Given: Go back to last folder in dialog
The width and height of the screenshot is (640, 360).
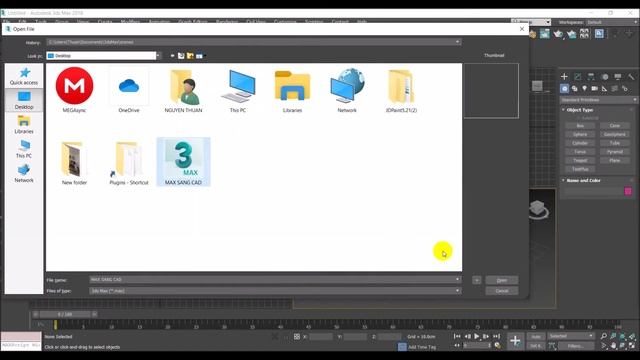Looking at the screenshot, I should (x=172, y=56).
